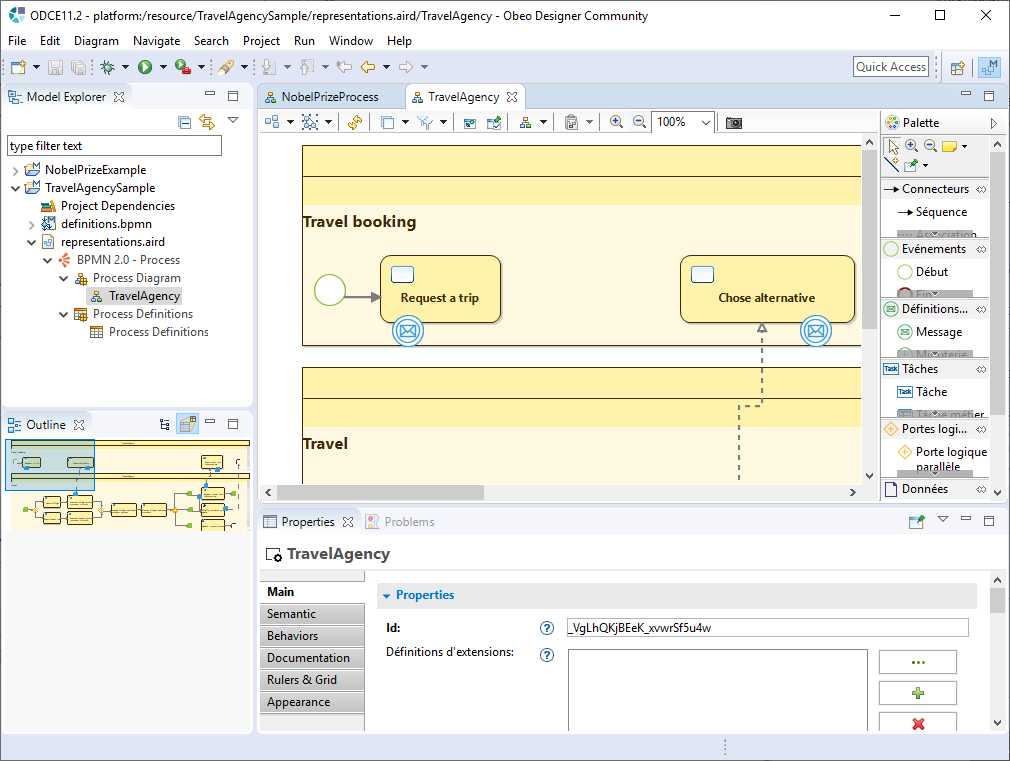The height and width of the screenshot is (761, 1010).
Task: Switch Outline to tree outline mode
Action: click(165, 424)
